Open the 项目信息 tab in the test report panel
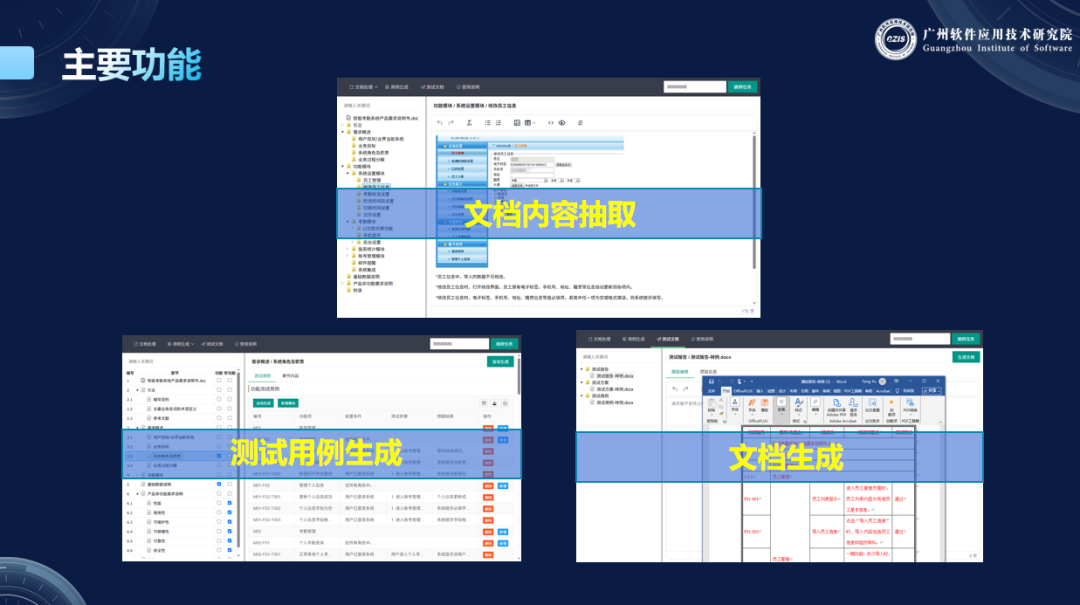This screenshot has height=605, width=1080. [x=708, y=371]
